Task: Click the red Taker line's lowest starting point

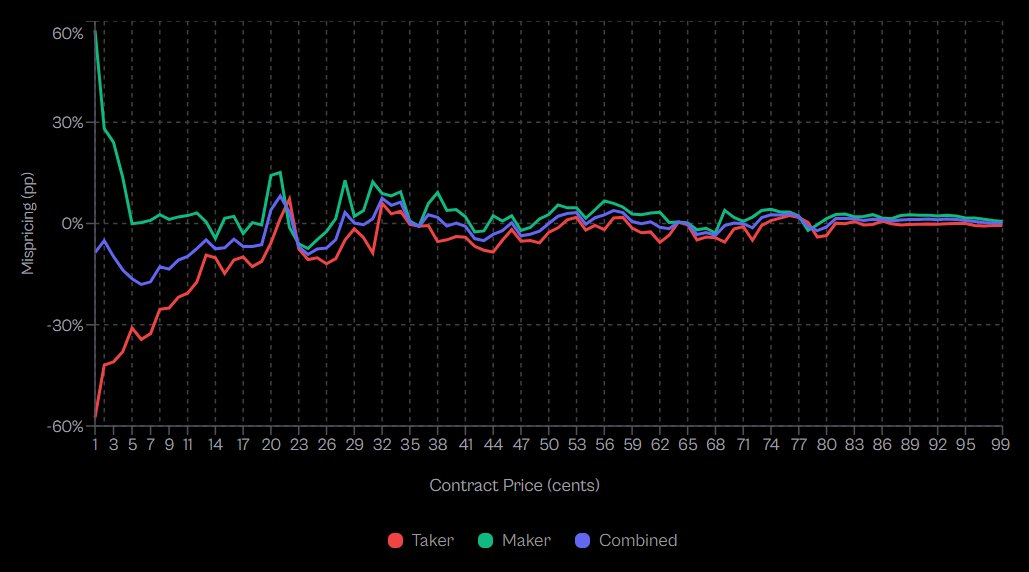Action: [x=96, y=415]
